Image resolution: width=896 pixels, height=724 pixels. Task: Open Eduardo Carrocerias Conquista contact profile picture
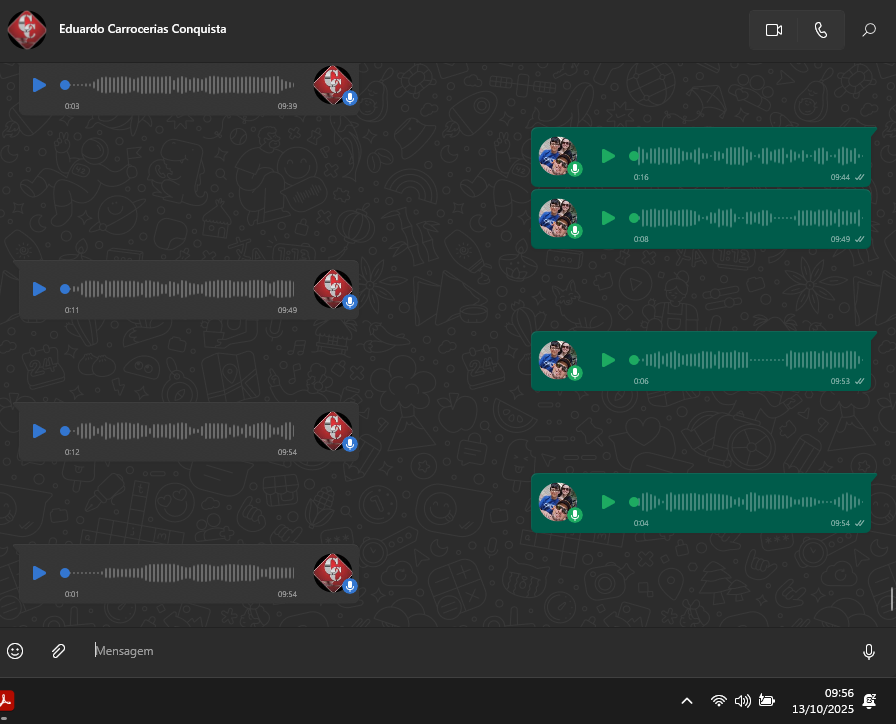point(26,30)
